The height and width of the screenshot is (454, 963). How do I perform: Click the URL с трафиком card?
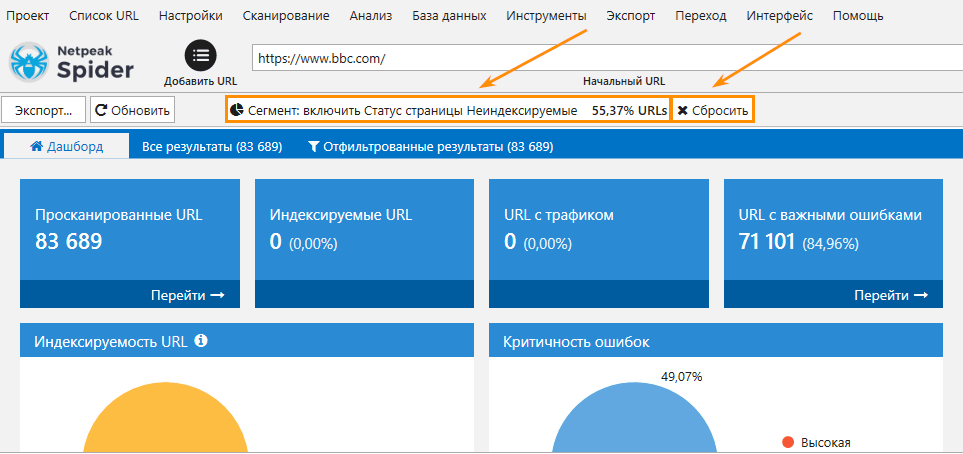pos(599,243)
